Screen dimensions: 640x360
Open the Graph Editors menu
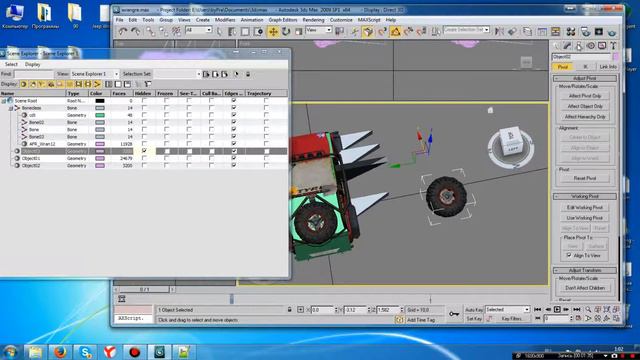283,20
